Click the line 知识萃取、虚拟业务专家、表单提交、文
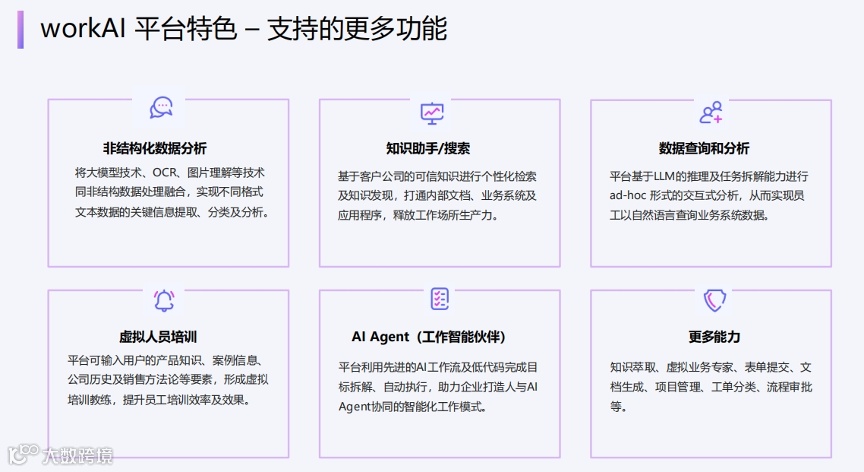 pyautogui.click(x=710, y=367)
